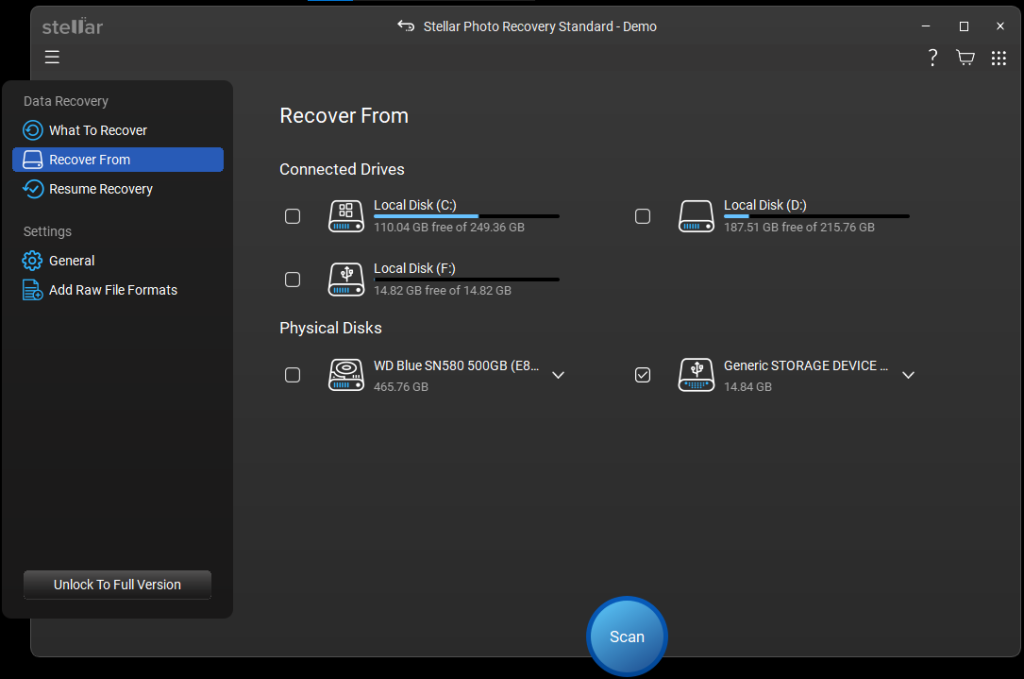Check the Local Disk (D:) checkbox
Viewport: 1024px width, 679px height.
tap(643, 216)
